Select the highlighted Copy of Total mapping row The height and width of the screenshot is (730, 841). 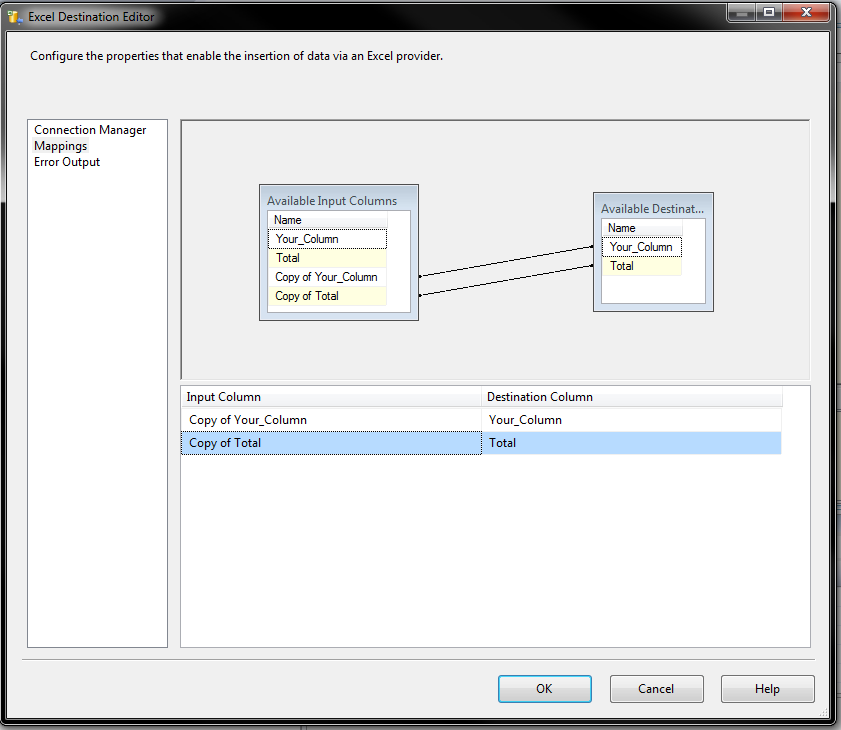pyautogui.click(x=330, y=442)
